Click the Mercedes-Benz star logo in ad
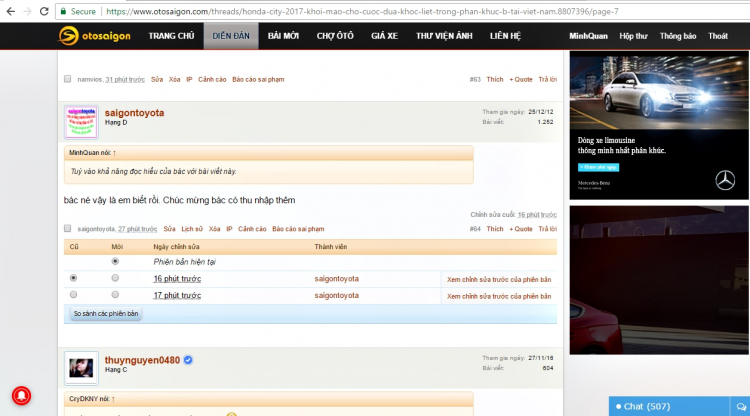750x416 pixels. (725, 180)
